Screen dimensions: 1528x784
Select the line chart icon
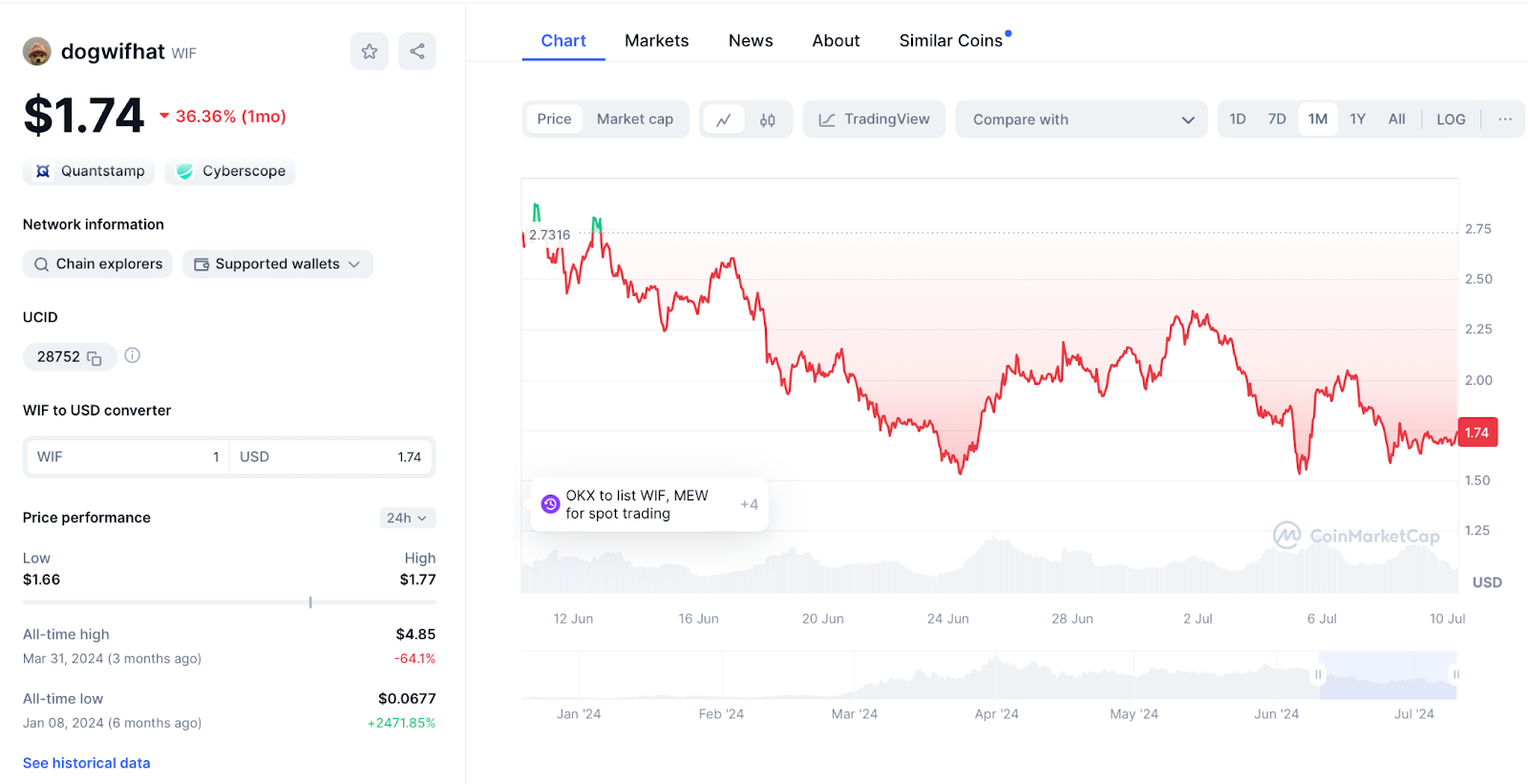(724, 119)
